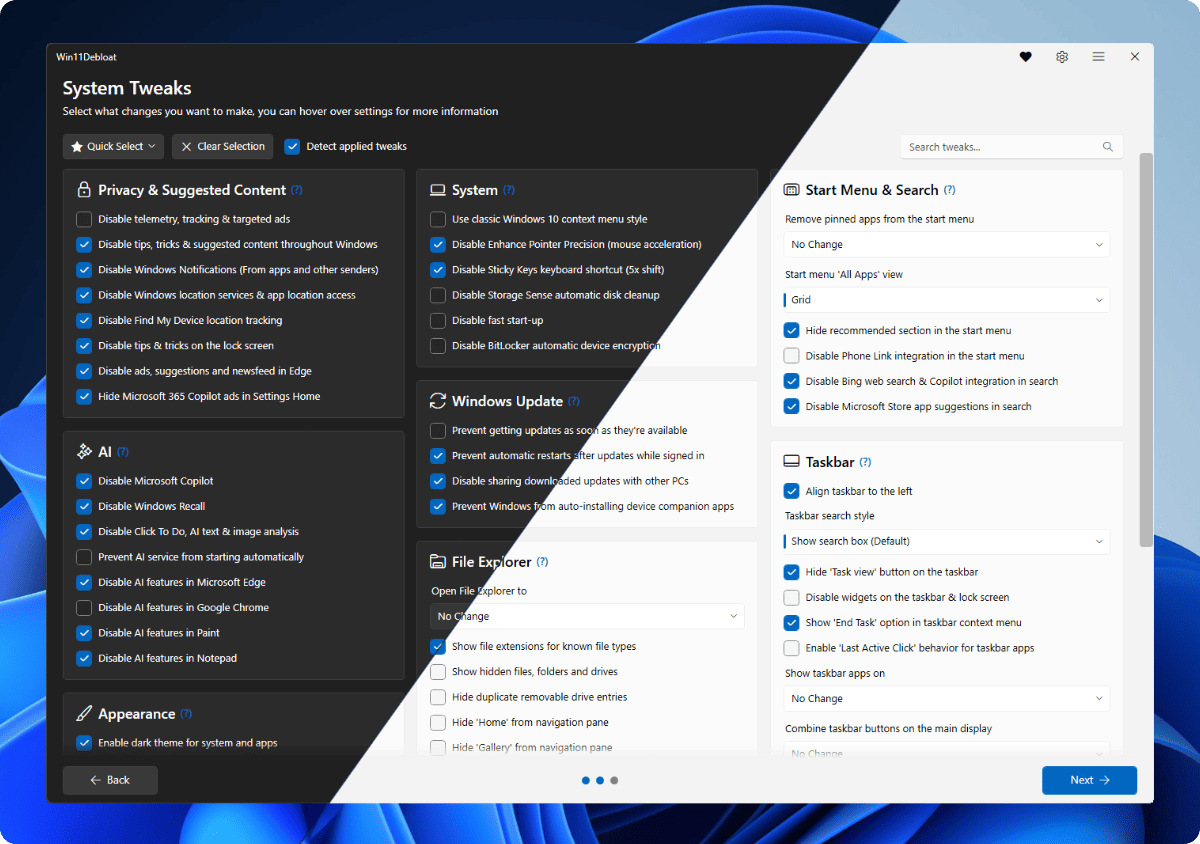The height and width of the screenshot is (844, 1200).
Task: Check Disable AI features in Google Chrome
Action: click(x=84, y=607)
